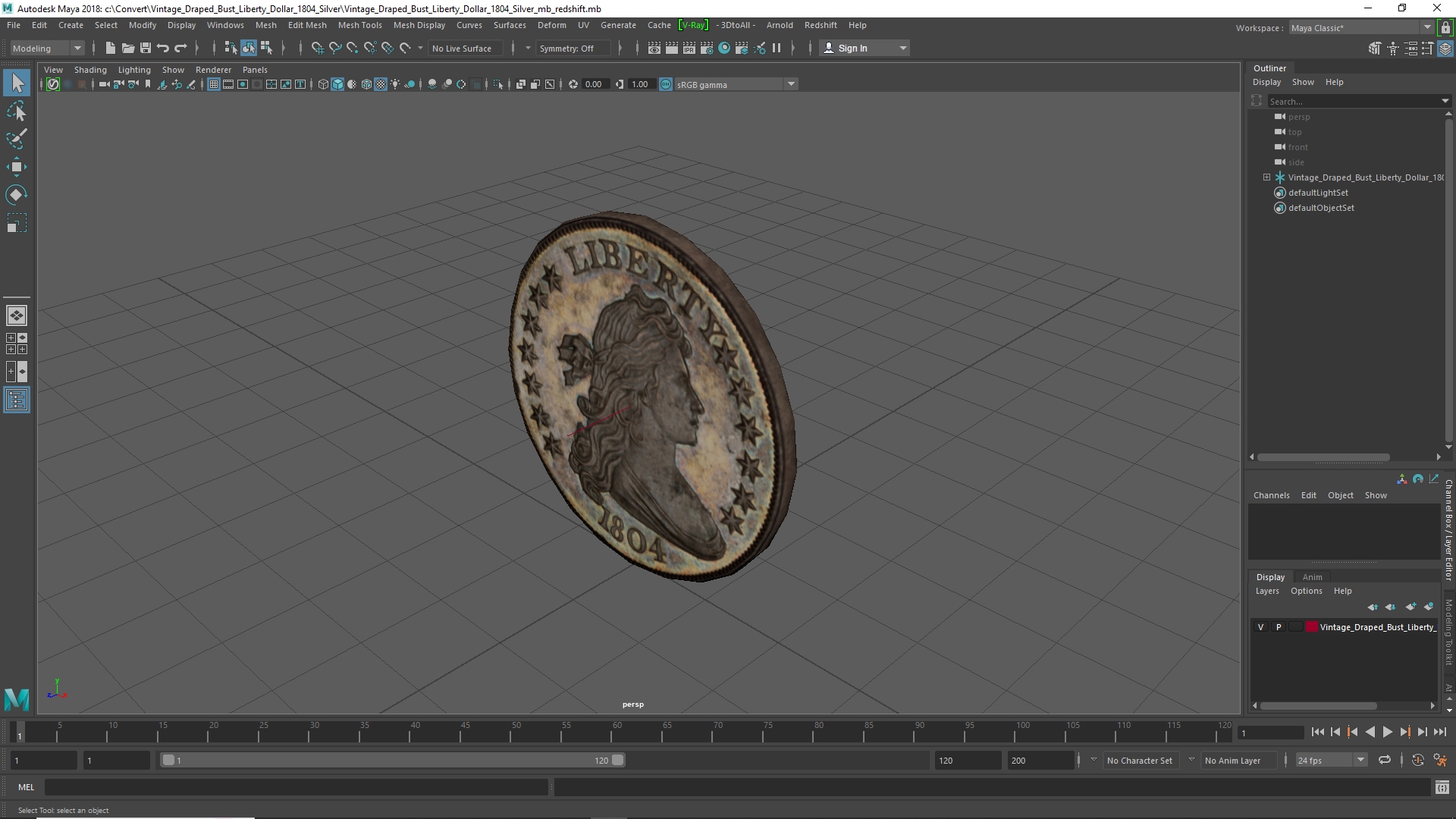Click the red layer color swatch
Viewport: 1456px width, 819px height.
click(1311, 627)
